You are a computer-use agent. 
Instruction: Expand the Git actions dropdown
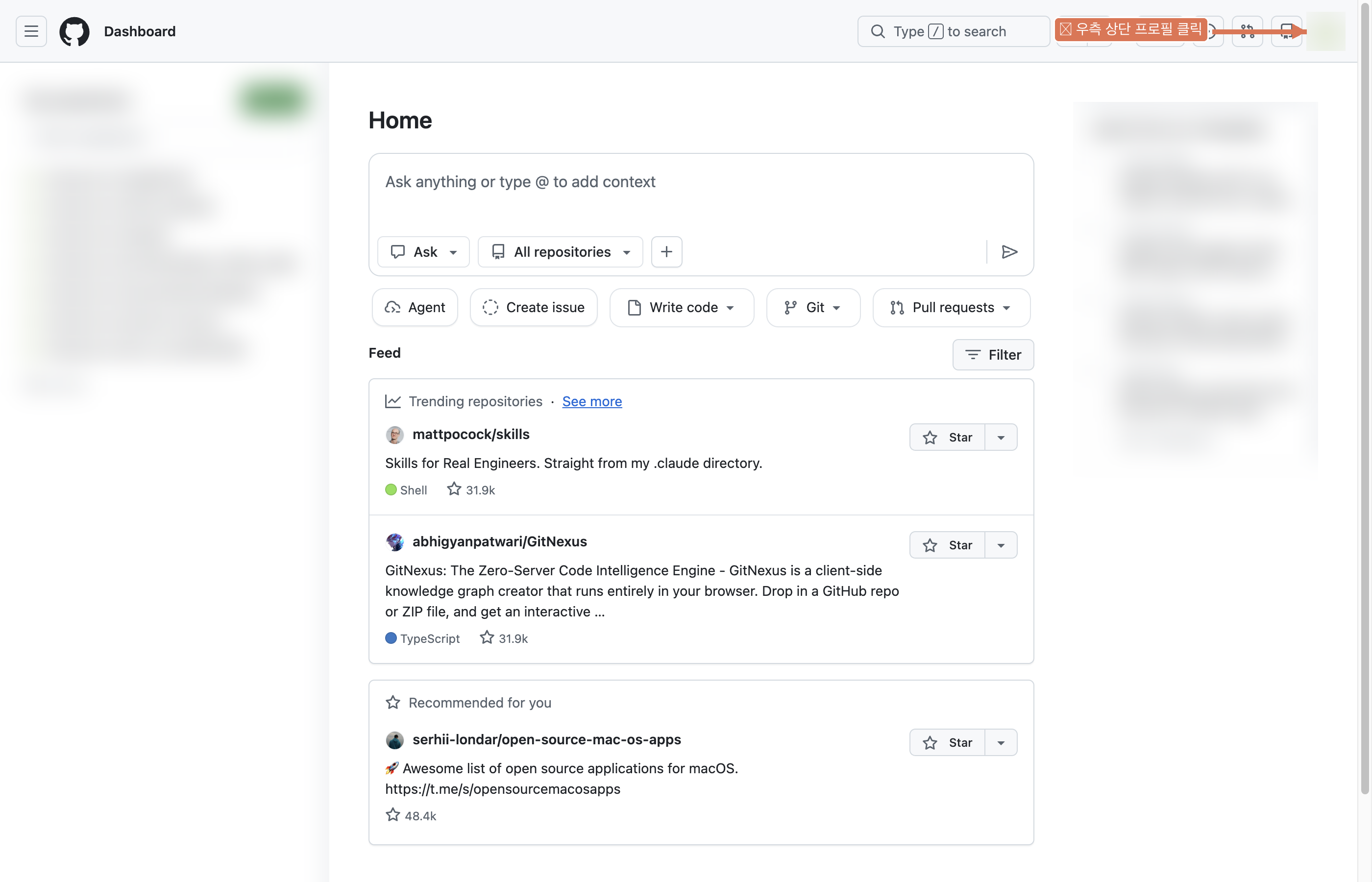pyautogui.click(x=814, y=308)
